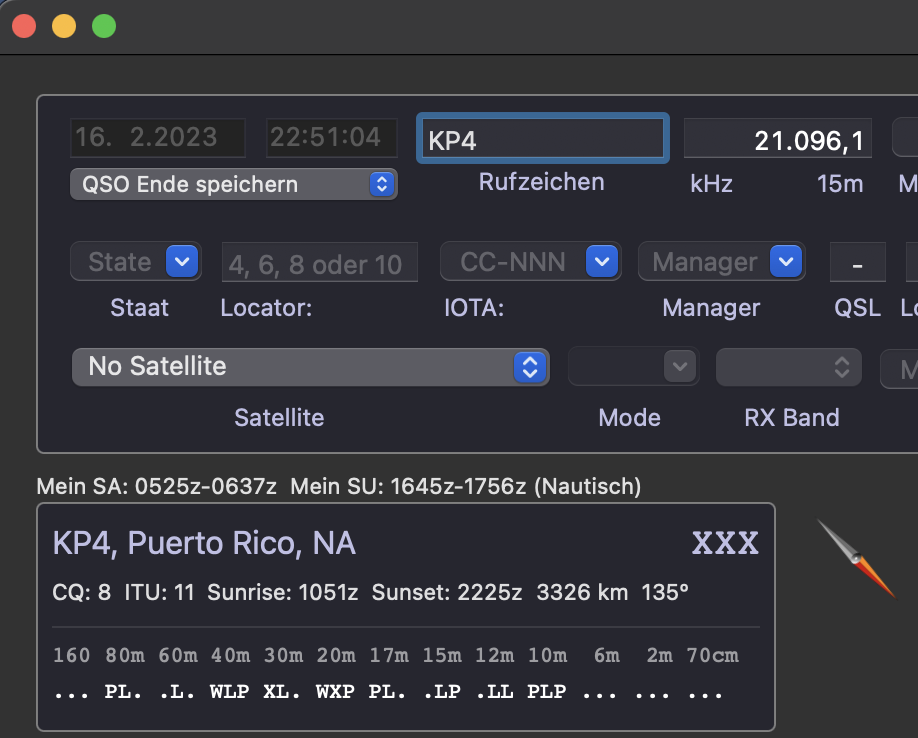Image resolution: width=918 pixels, height=738 pixels.
Task: Click the frequency field showing 21.096,1
Action: coord(777,139)
